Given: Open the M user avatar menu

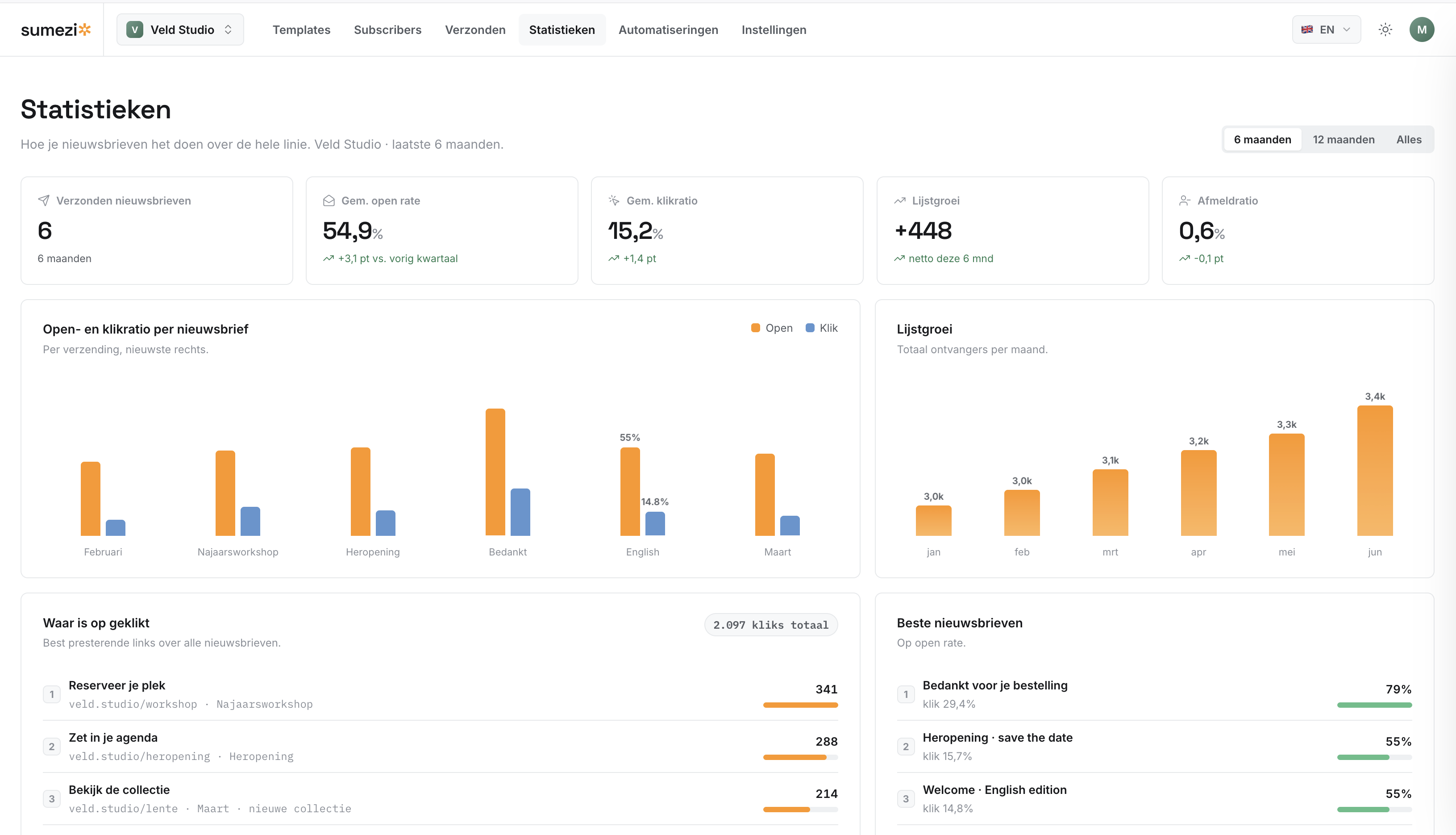Looking at the screenshot, I should click(x=1422, y=30).
